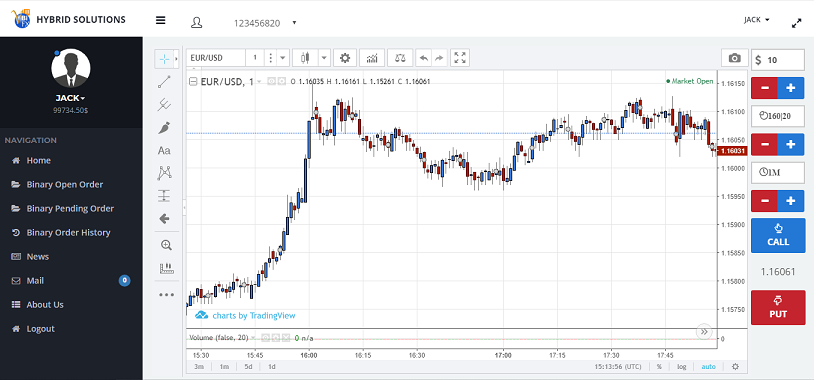Select the trend line drawing tool
Viewport: 816px width, 380px height.
(x=164, y=82)
